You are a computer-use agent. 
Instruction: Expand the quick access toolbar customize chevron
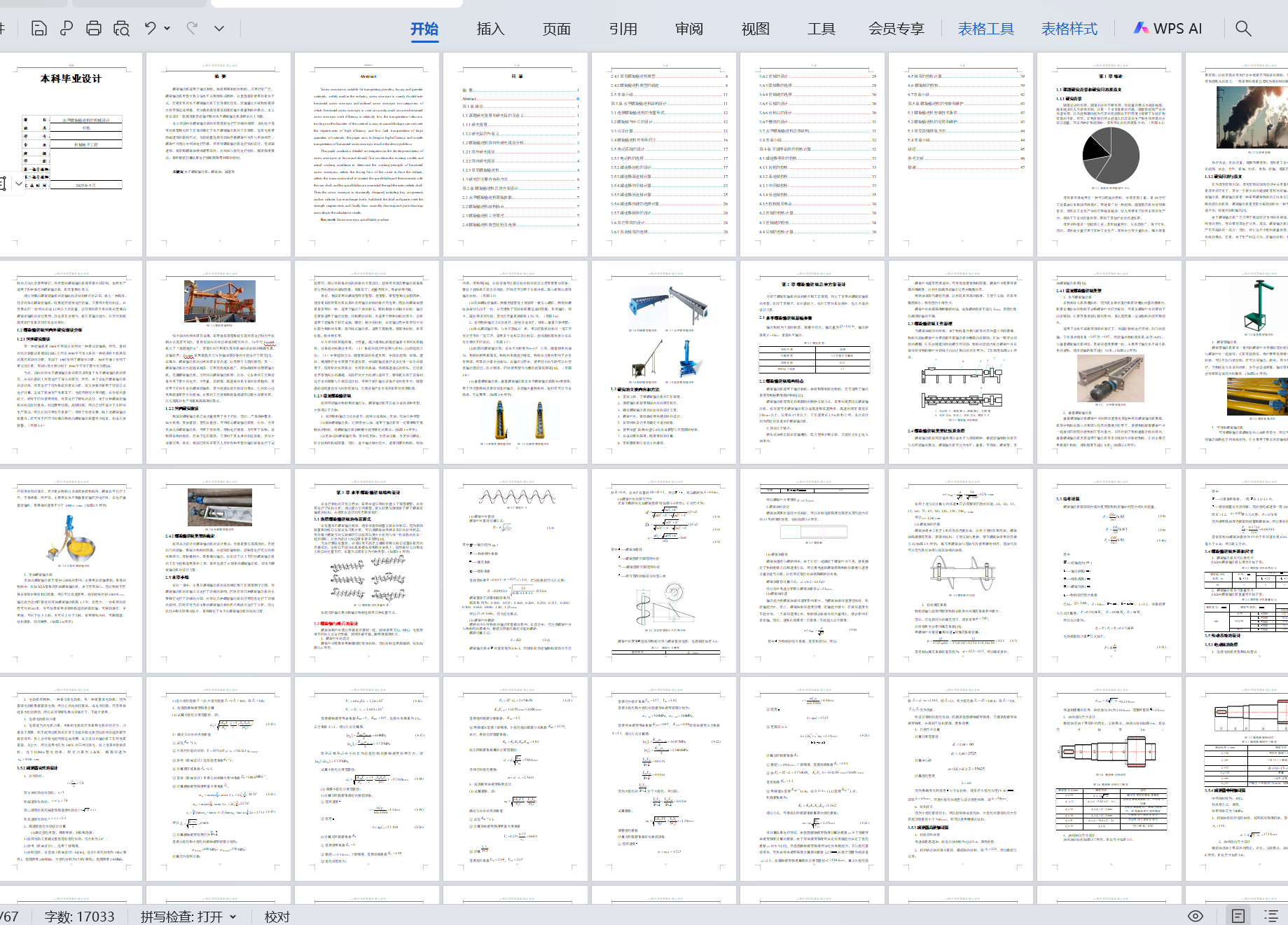click(219, 28)
